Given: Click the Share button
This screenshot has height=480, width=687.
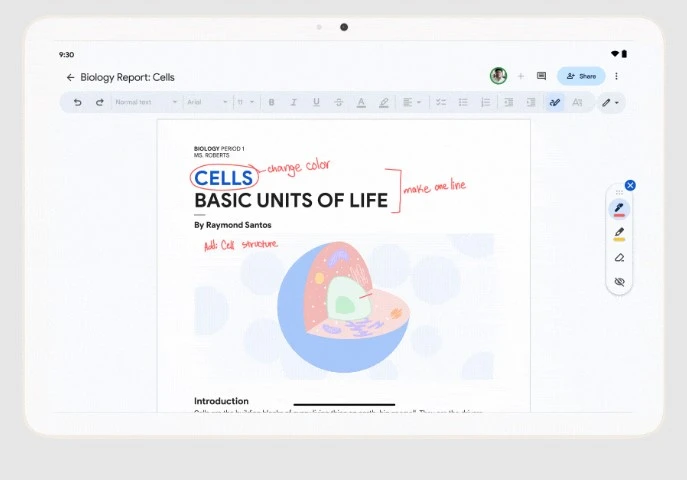Looking at the screenshot, I should coord(581,76).
